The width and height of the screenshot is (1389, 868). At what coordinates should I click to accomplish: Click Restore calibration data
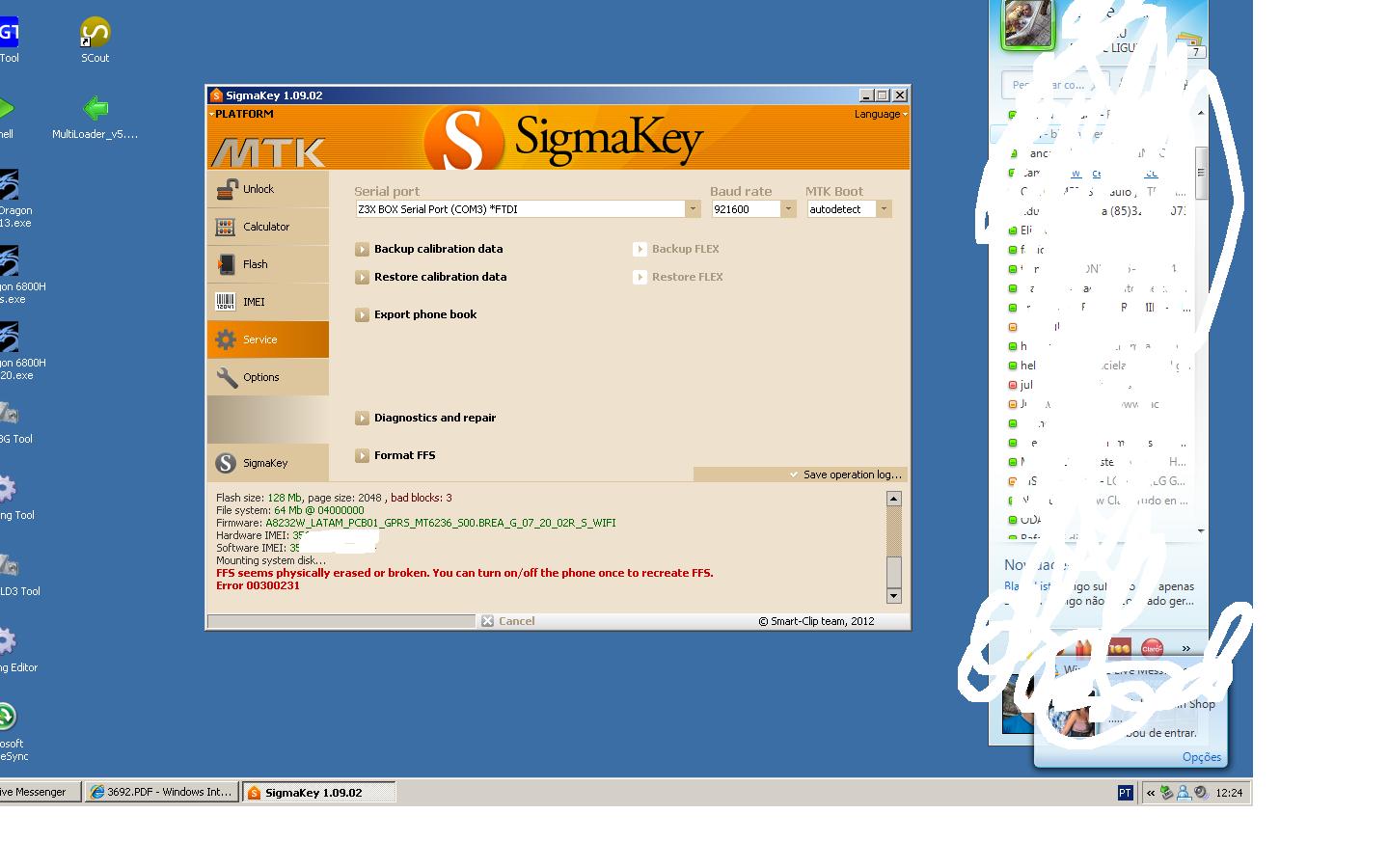pyautogui.click(x=431, y=277)
